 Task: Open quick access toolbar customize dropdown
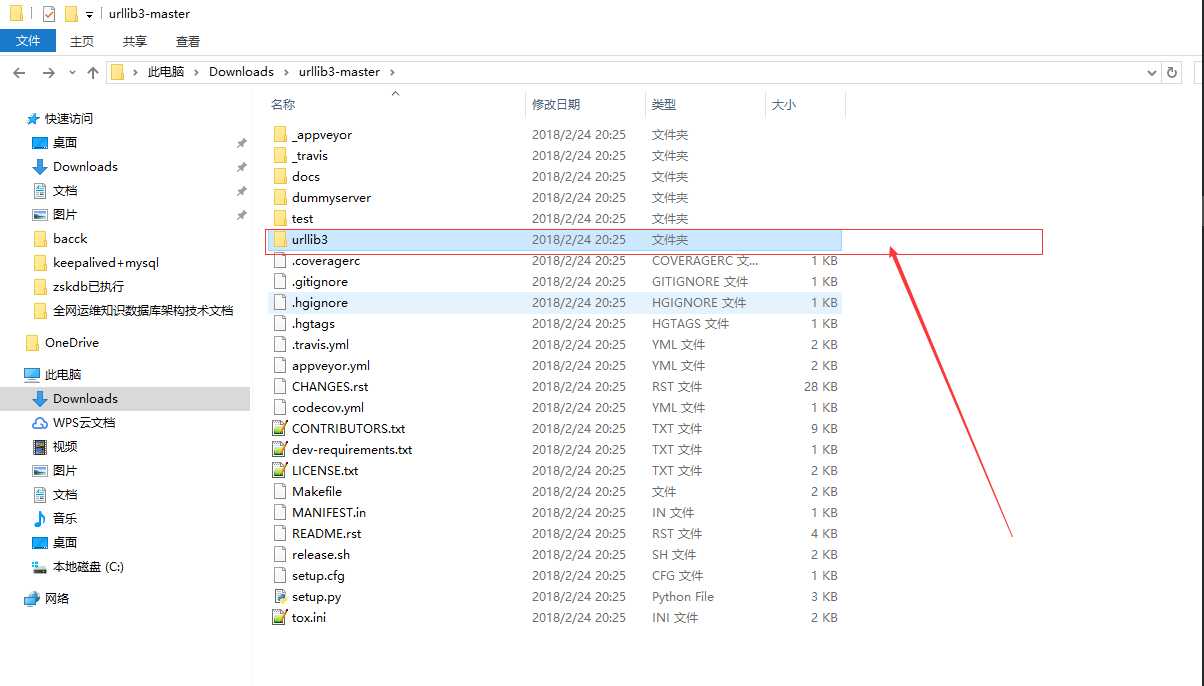tap(89, 15)
